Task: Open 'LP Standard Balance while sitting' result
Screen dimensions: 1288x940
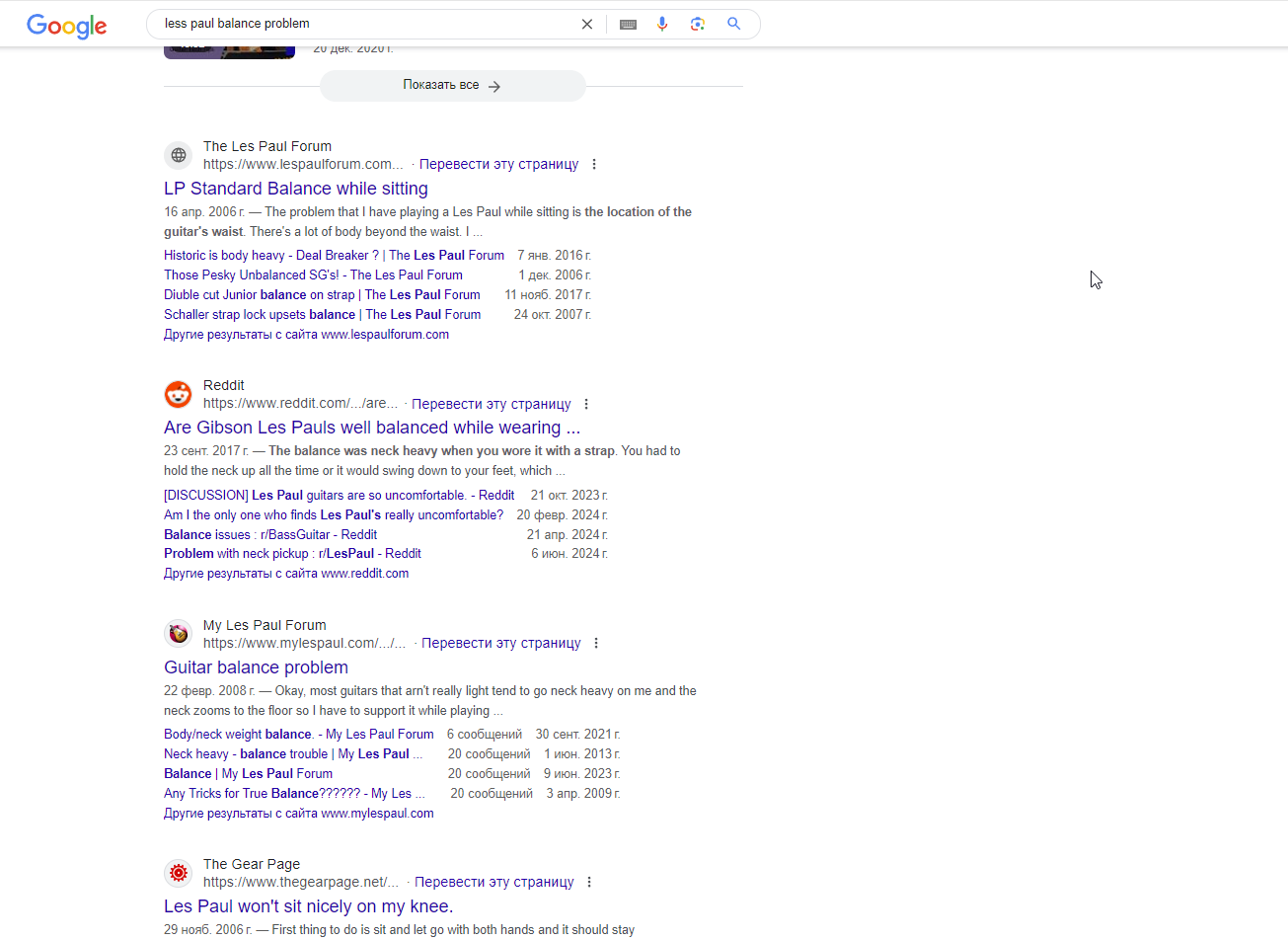Action: click(296, 189)
